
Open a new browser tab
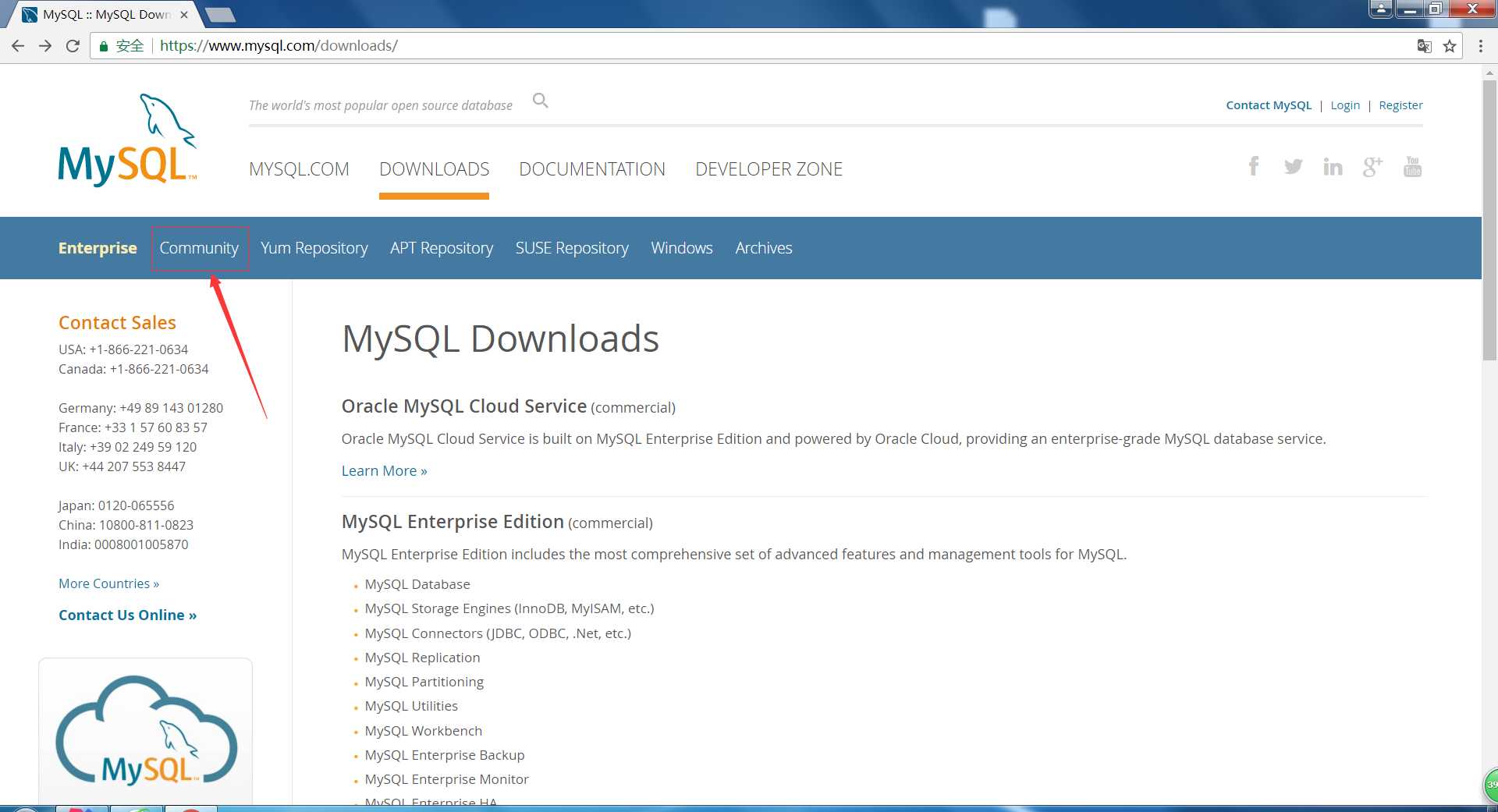pos(221,15)
